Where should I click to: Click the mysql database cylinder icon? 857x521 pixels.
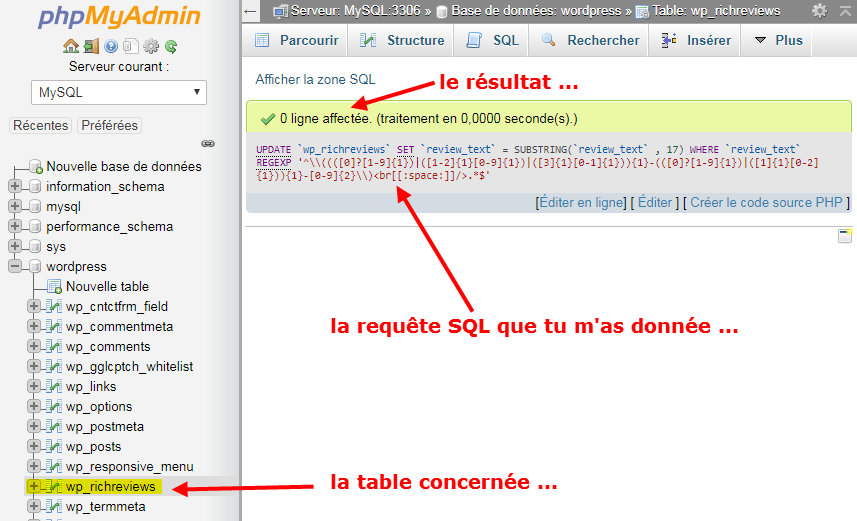point(35,207)
